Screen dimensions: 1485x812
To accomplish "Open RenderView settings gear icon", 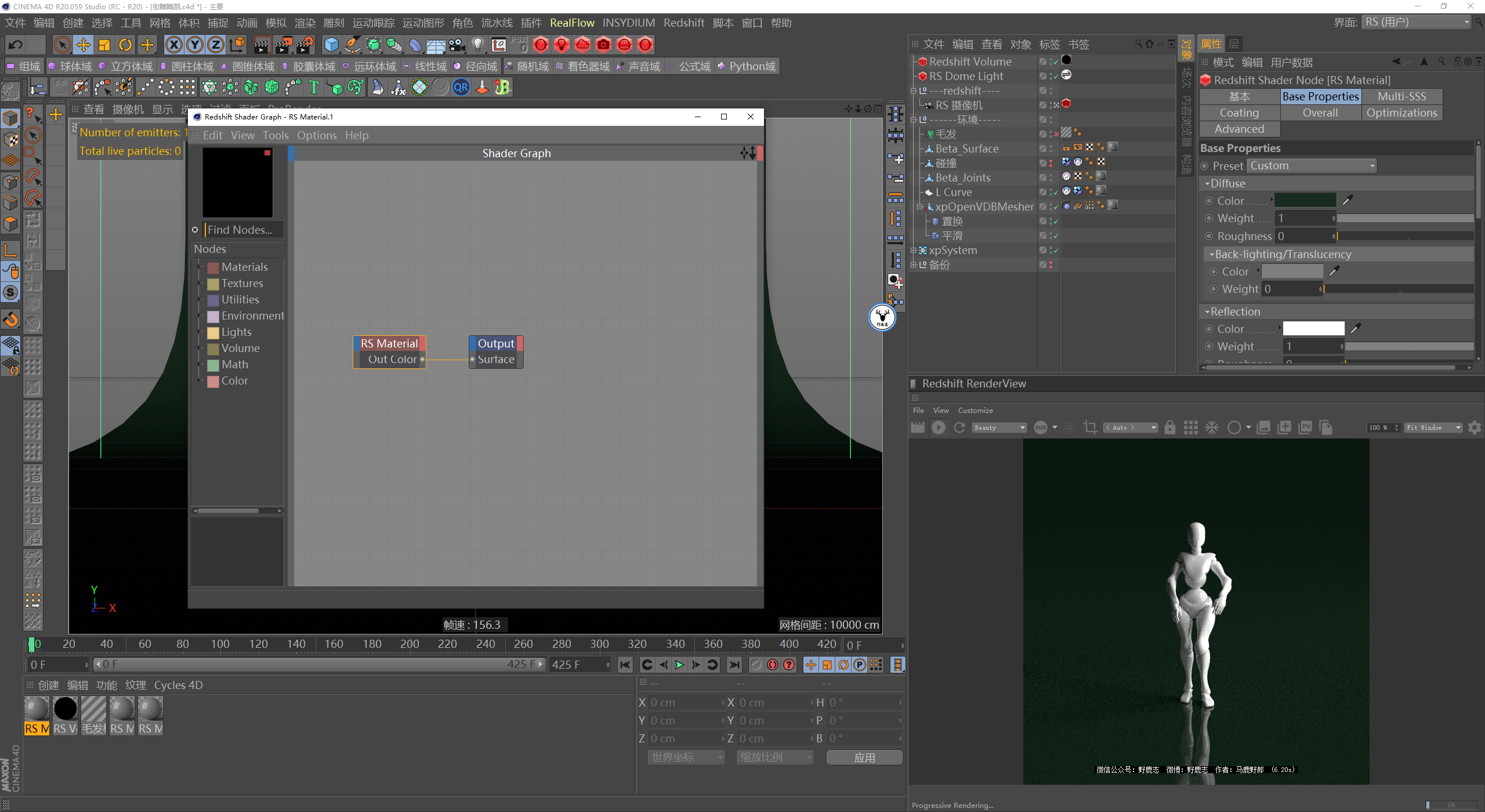I will tap(1474, 427).
